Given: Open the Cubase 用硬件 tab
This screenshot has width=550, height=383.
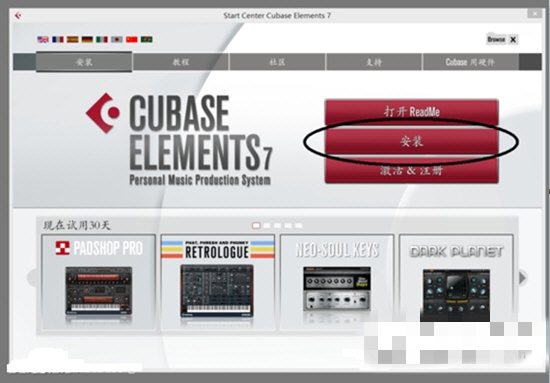Looking at the screenshot, I should click(471, 62).
